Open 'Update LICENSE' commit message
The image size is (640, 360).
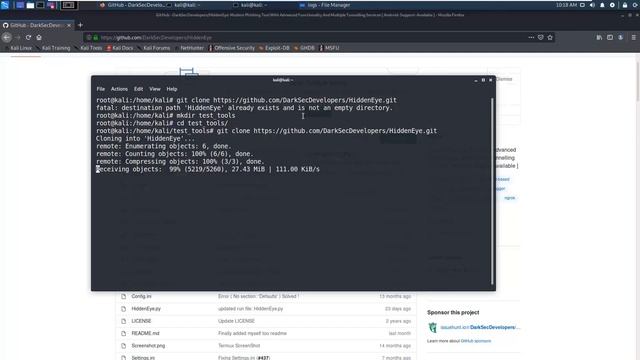(236, 321)
